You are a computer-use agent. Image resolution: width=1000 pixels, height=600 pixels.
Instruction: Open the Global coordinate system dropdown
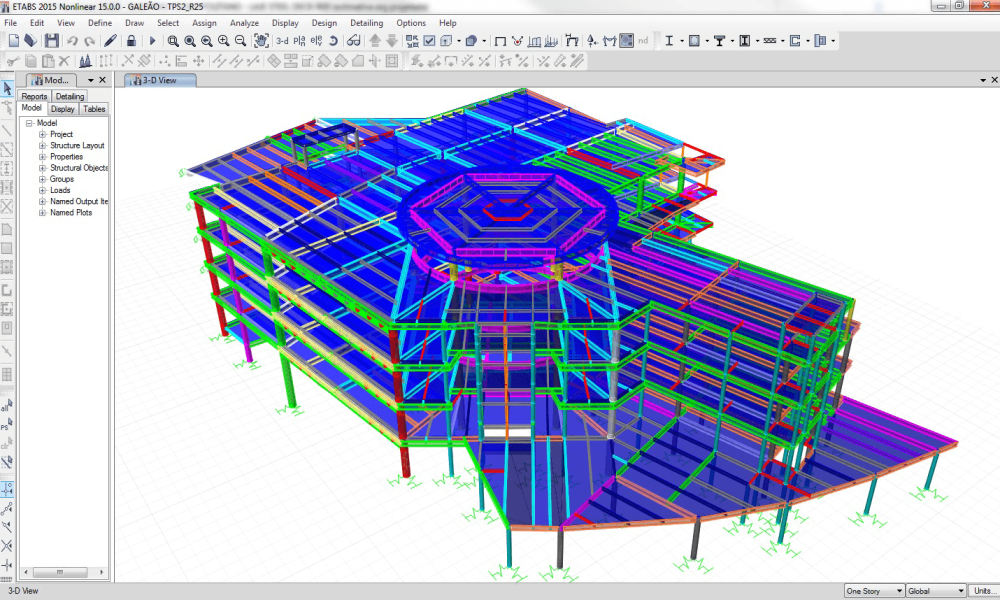pyautogui.click(x=935, y=591)
